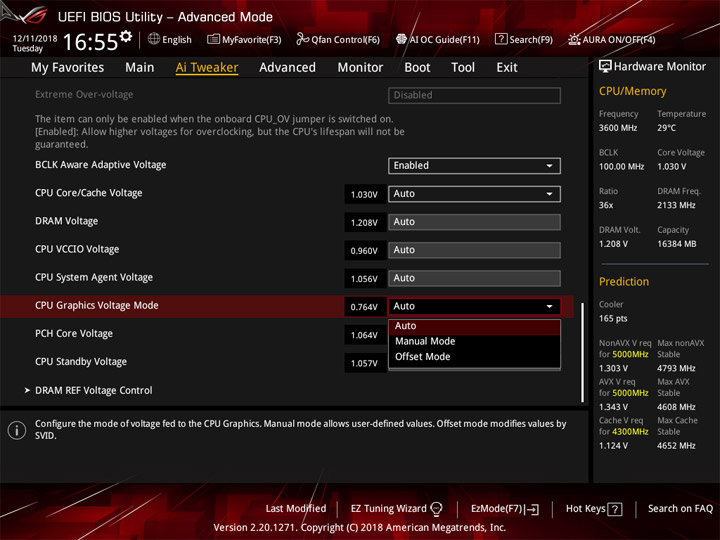This screenshot has width=720, height=540.
Task: Click the 2133 MHz DRAM Freq. value
Action: [676, 205]
